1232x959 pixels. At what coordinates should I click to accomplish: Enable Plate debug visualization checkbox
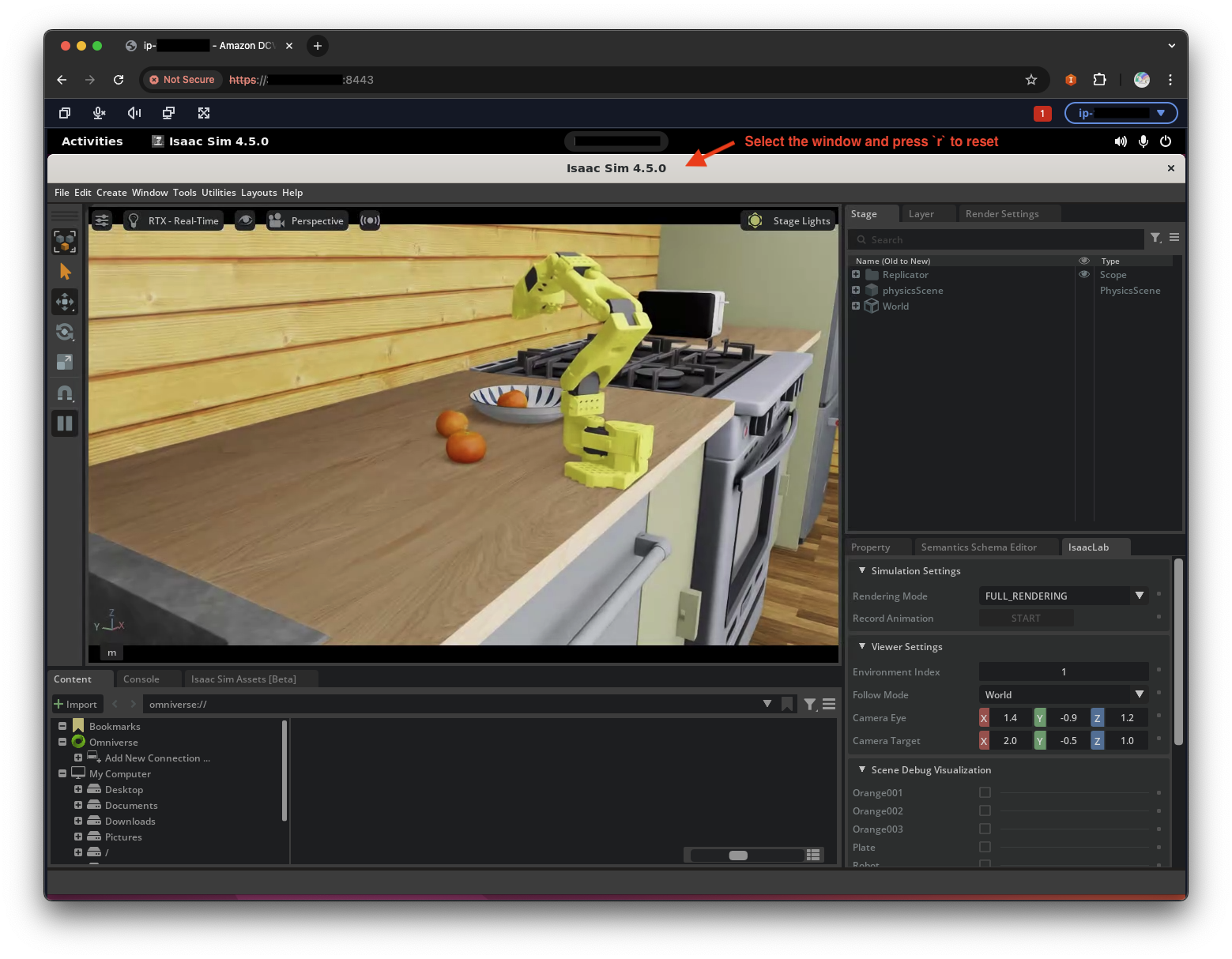pyautogui.click(x=985, y=847)
